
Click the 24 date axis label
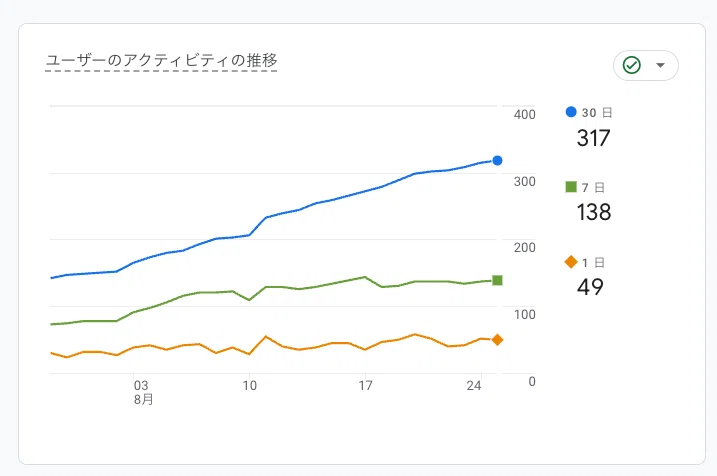[x=474, y=385]
